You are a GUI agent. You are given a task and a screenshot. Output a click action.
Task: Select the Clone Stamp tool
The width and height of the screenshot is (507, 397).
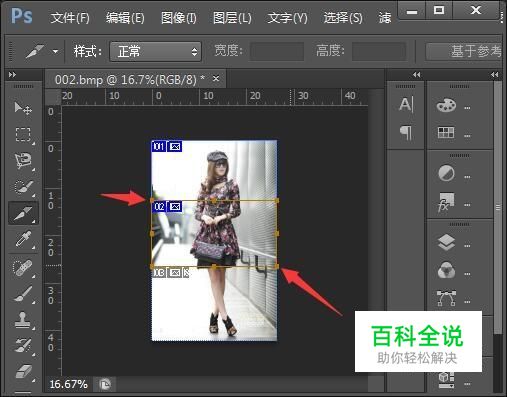[23, 320]
